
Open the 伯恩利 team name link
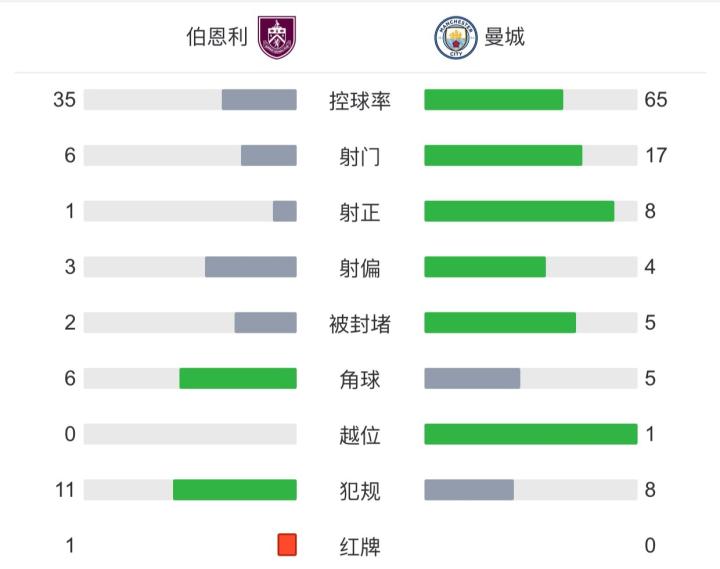(217, 38)
